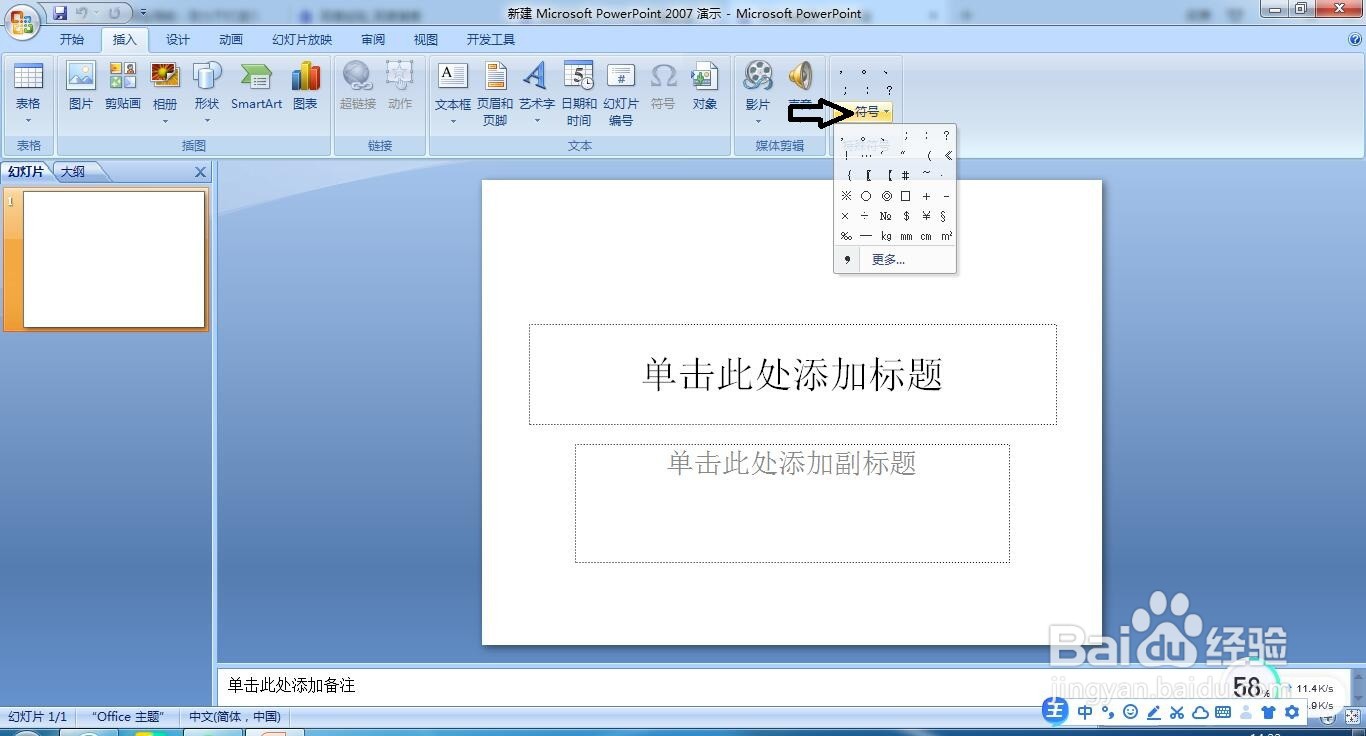The height and width of the screenshot is (736, 1366).
Task: Open the 幻灯片放映 Slide Show tab
Action: click(302, 40)
